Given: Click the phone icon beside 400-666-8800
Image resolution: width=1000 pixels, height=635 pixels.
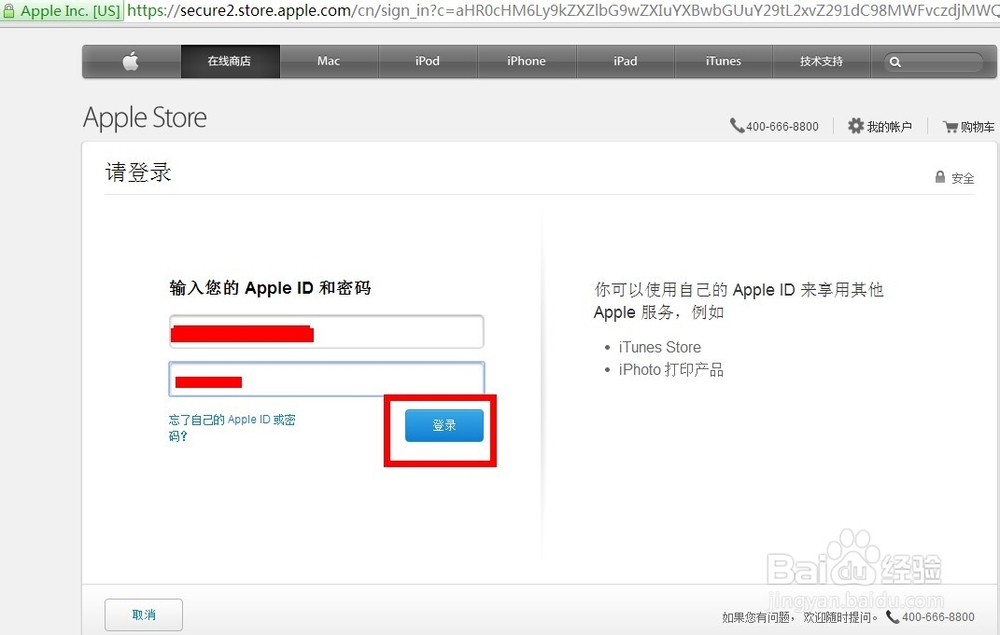Looking at the screenshot, I should click(x=739, y=126).
